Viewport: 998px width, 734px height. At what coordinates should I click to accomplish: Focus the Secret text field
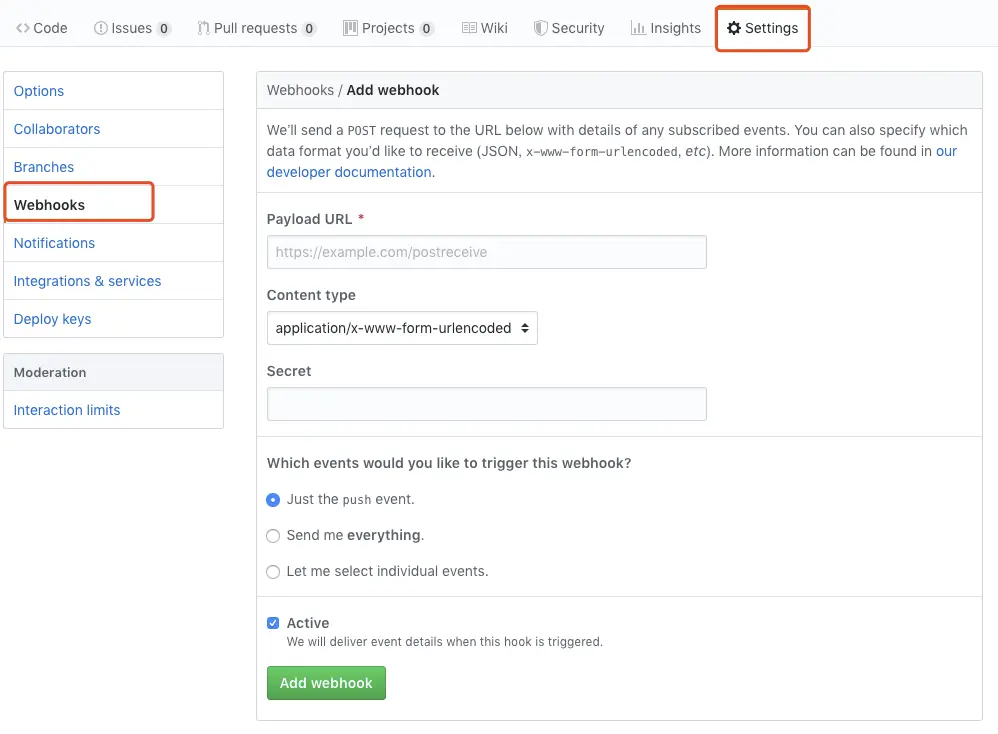point(486,404)
